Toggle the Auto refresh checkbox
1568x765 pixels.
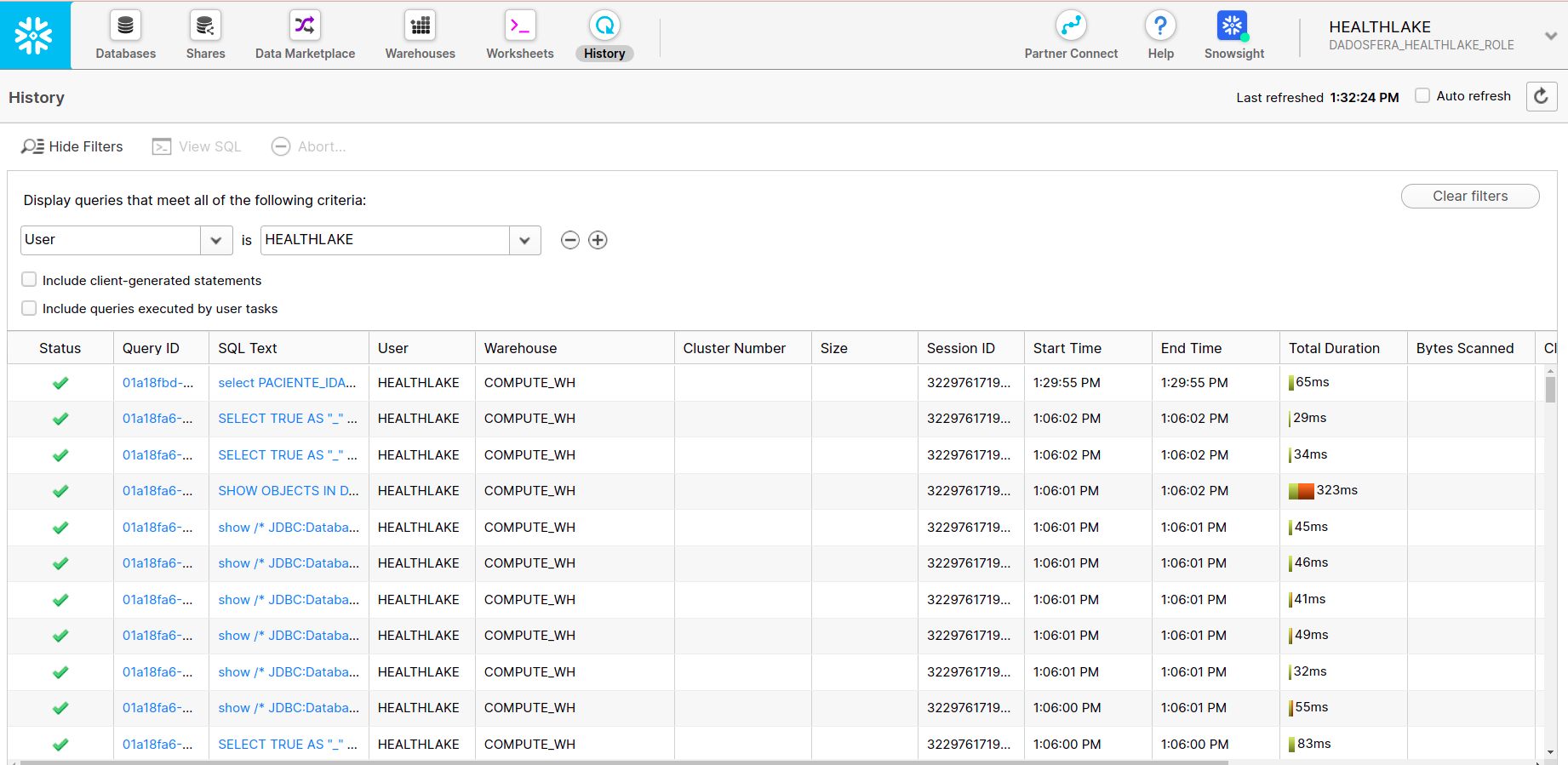pos(1422,95)
